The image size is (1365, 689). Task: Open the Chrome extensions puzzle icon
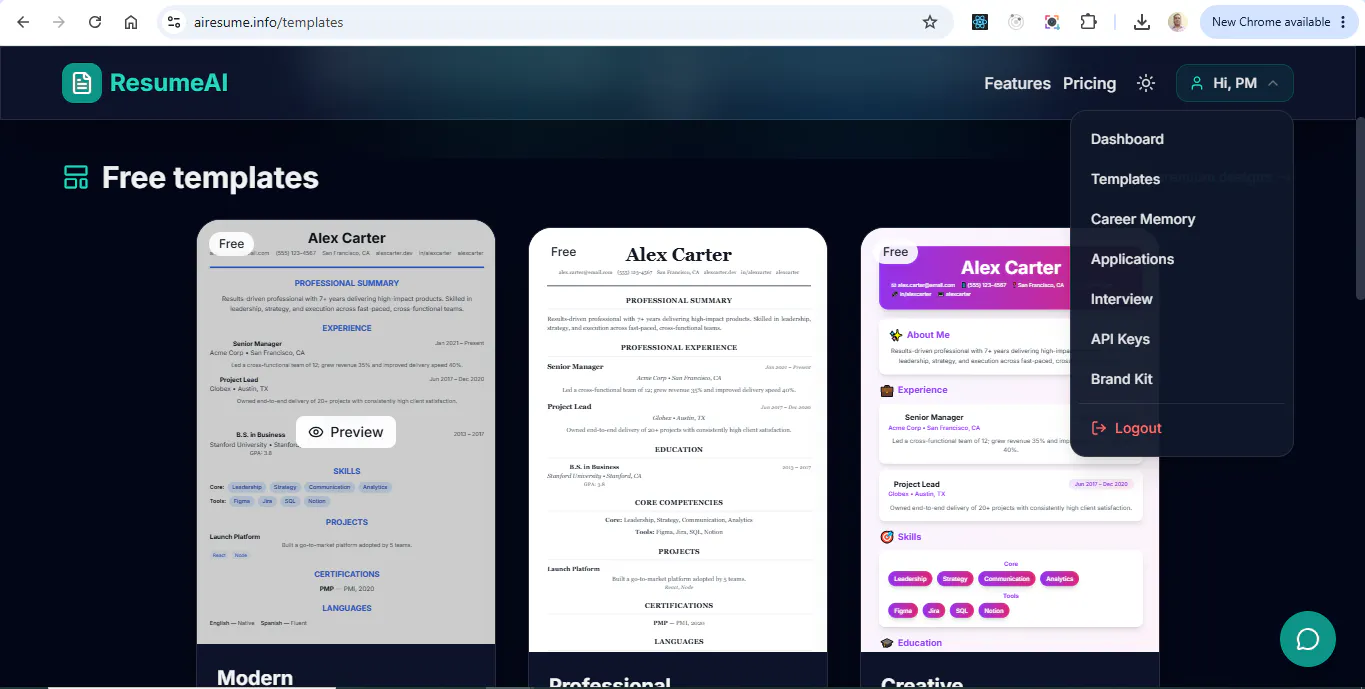(1088, 22)
